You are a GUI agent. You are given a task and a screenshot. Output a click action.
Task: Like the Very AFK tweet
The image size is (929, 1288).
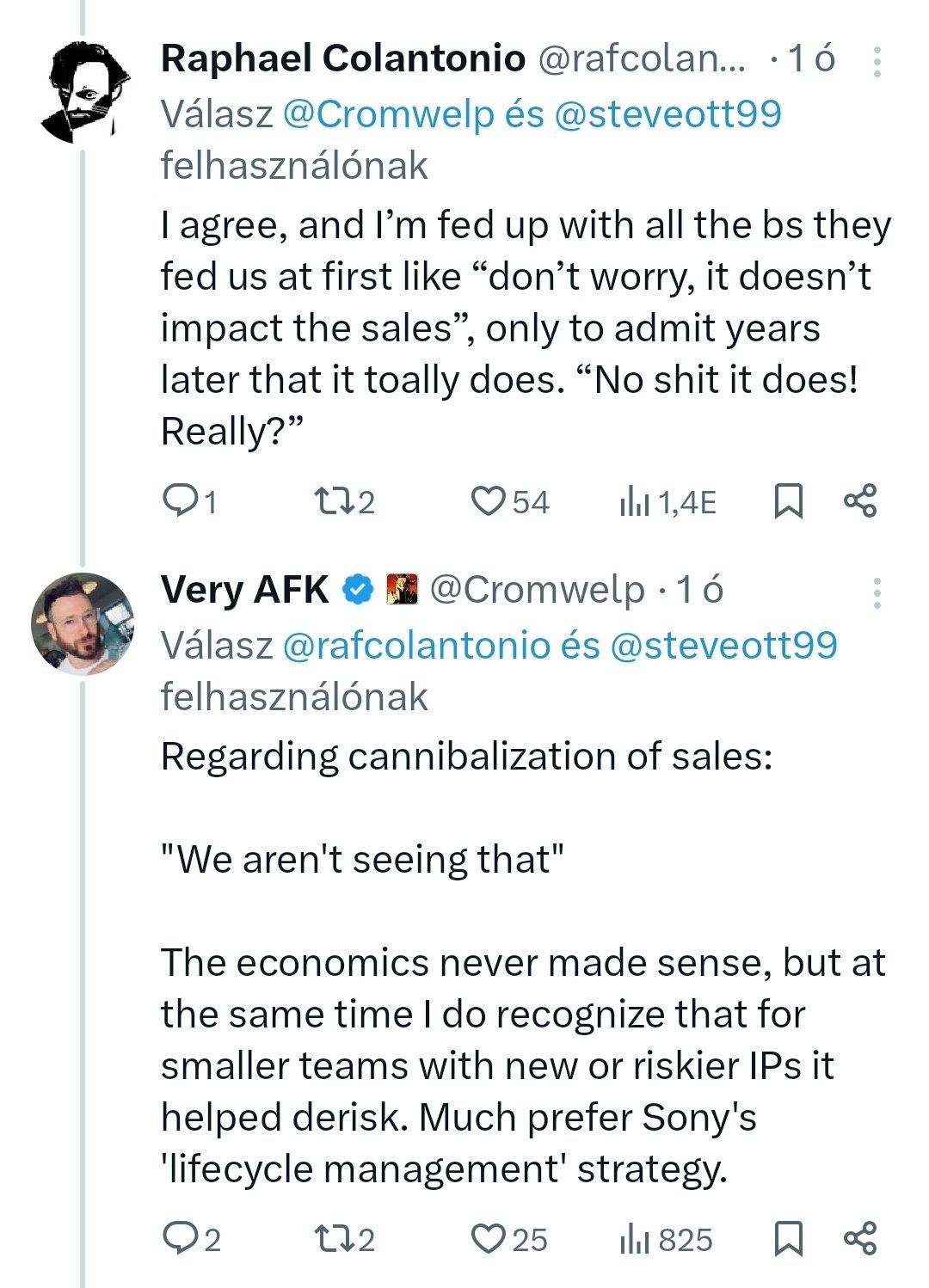(x=489, y=1238)
